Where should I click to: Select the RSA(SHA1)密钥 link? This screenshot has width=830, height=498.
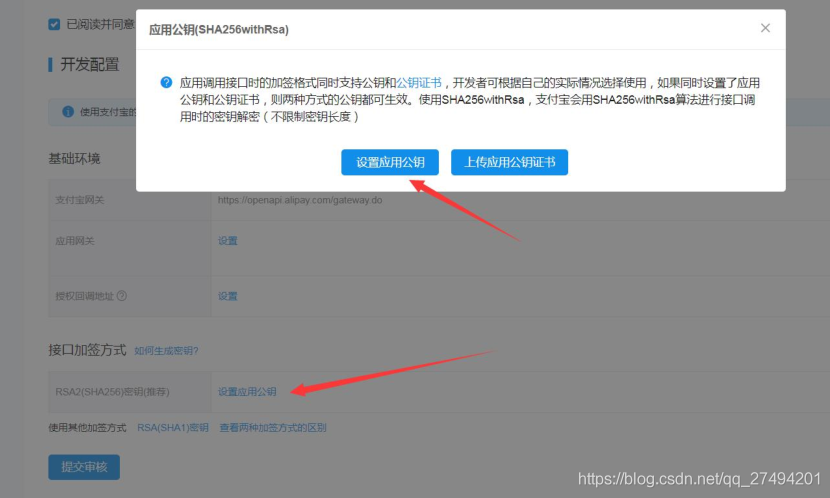pos(173,428)
